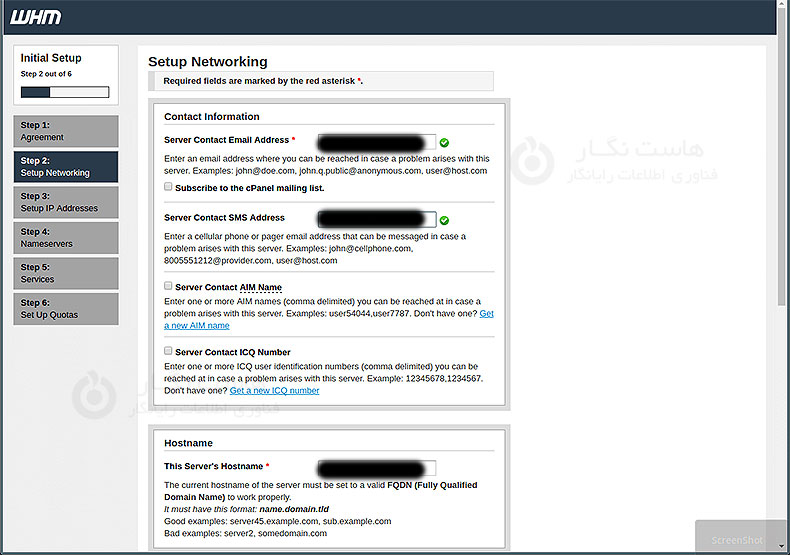Click the Server Contact Email Address field
The width and height of the screenshot is (790, 555).
pyautogui.click(x=376, y=142)
